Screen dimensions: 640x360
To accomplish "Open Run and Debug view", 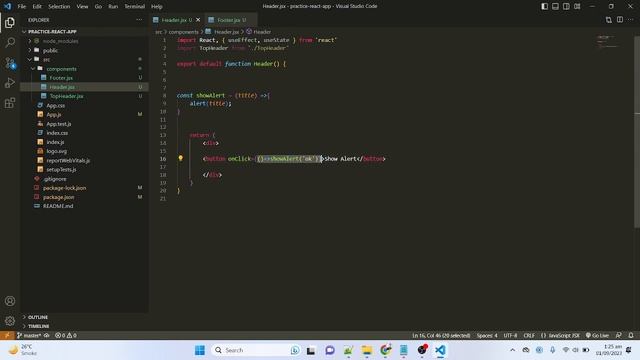I will click(x=10, y=83).
